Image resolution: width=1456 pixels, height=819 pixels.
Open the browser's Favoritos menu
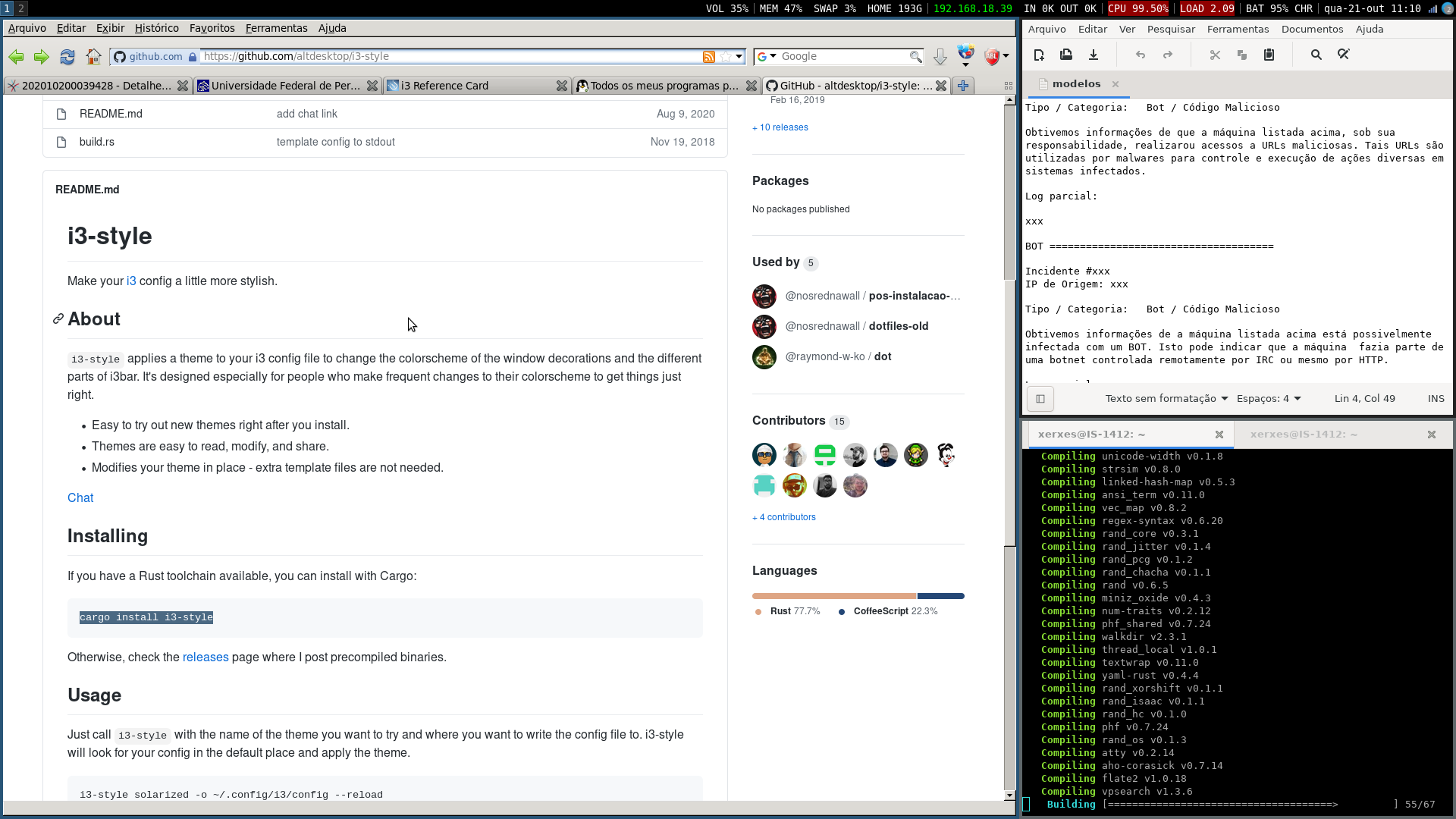click(x=212, y=28)
